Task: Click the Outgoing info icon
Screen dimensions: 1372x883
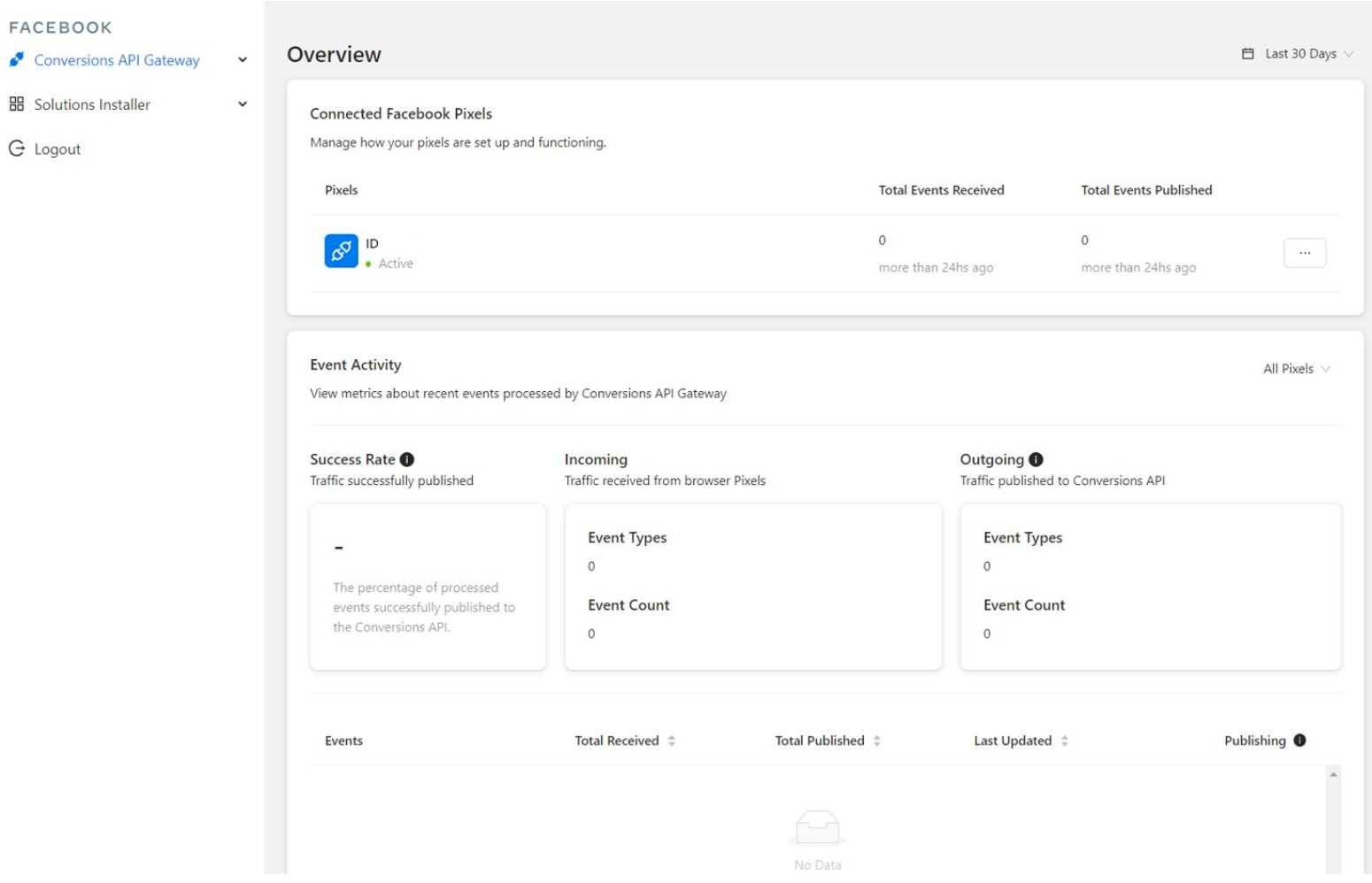Action: click(1036, 459)
